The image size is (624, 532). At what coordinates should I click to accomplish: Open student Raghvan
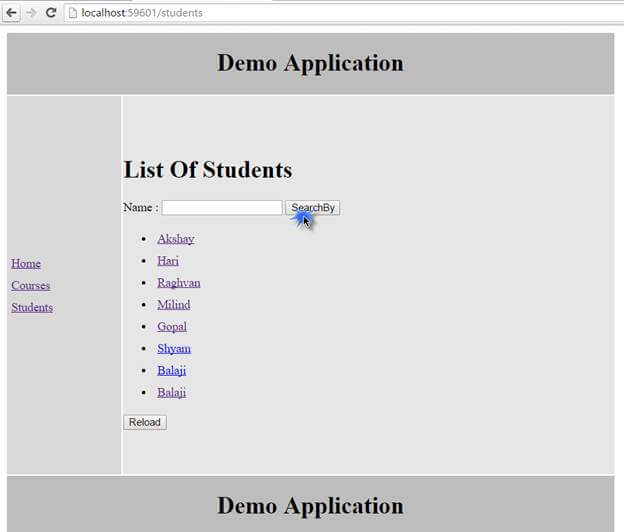click(179, 283)
